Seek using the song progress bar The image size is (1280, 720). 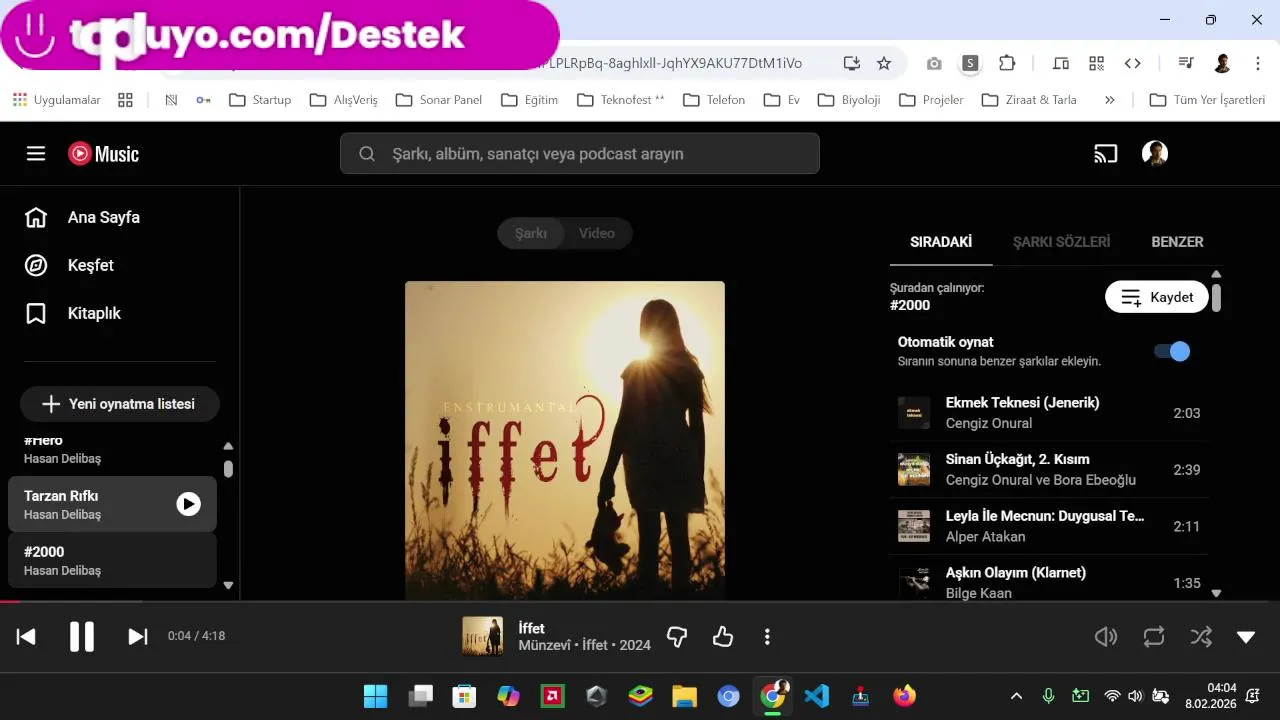click(640, 601)
